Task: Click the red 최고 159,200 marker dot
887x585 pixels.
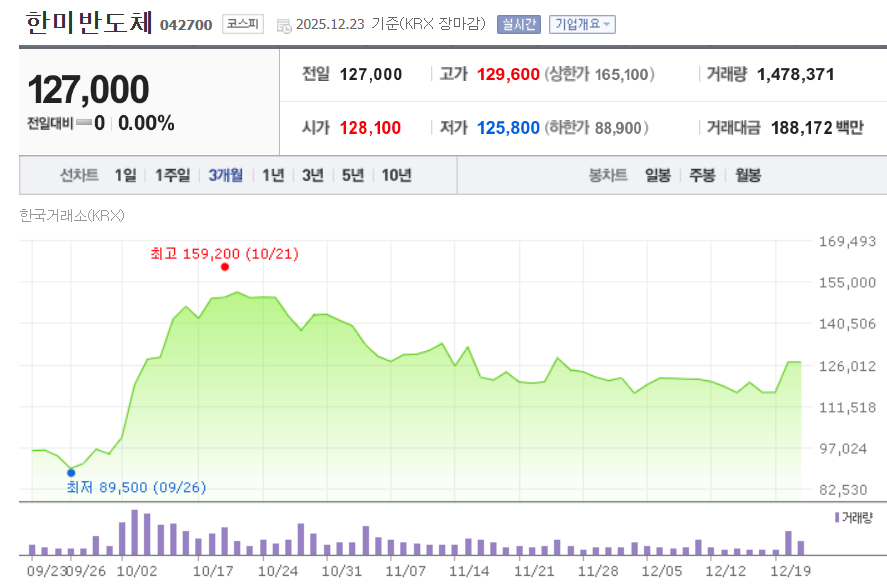Action: pyautogui.click(x=225, y=267)
